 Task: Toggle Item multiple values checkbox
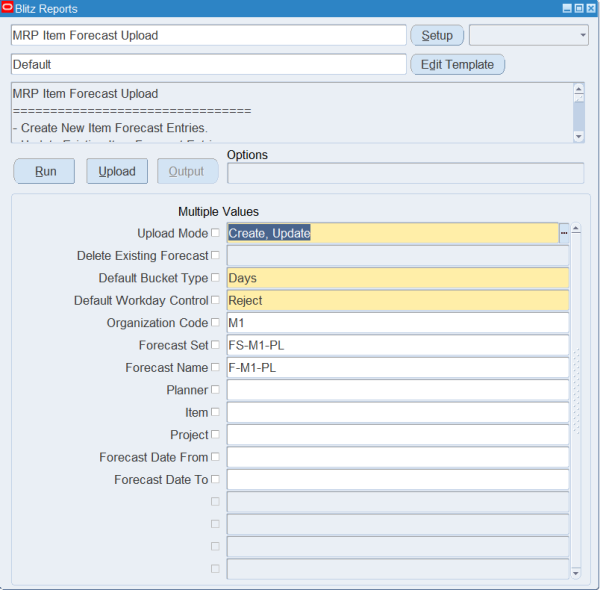click(x=215, y=412)
